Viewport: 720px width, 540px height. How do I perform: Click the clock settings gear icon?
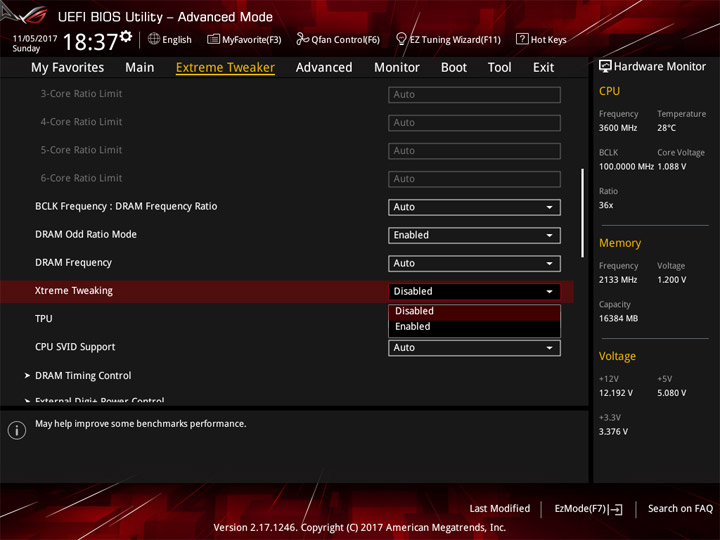coord(126,36)
